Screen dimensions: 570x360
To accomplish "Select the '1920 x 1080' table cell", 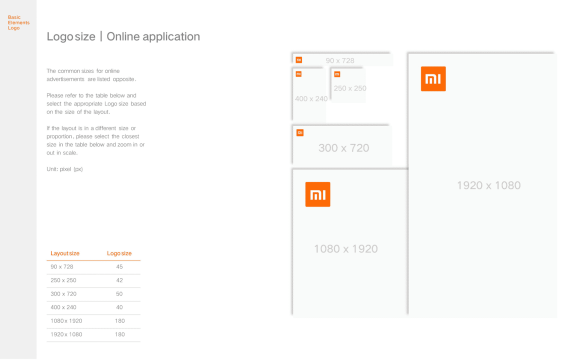I will [x=66, y=334].
